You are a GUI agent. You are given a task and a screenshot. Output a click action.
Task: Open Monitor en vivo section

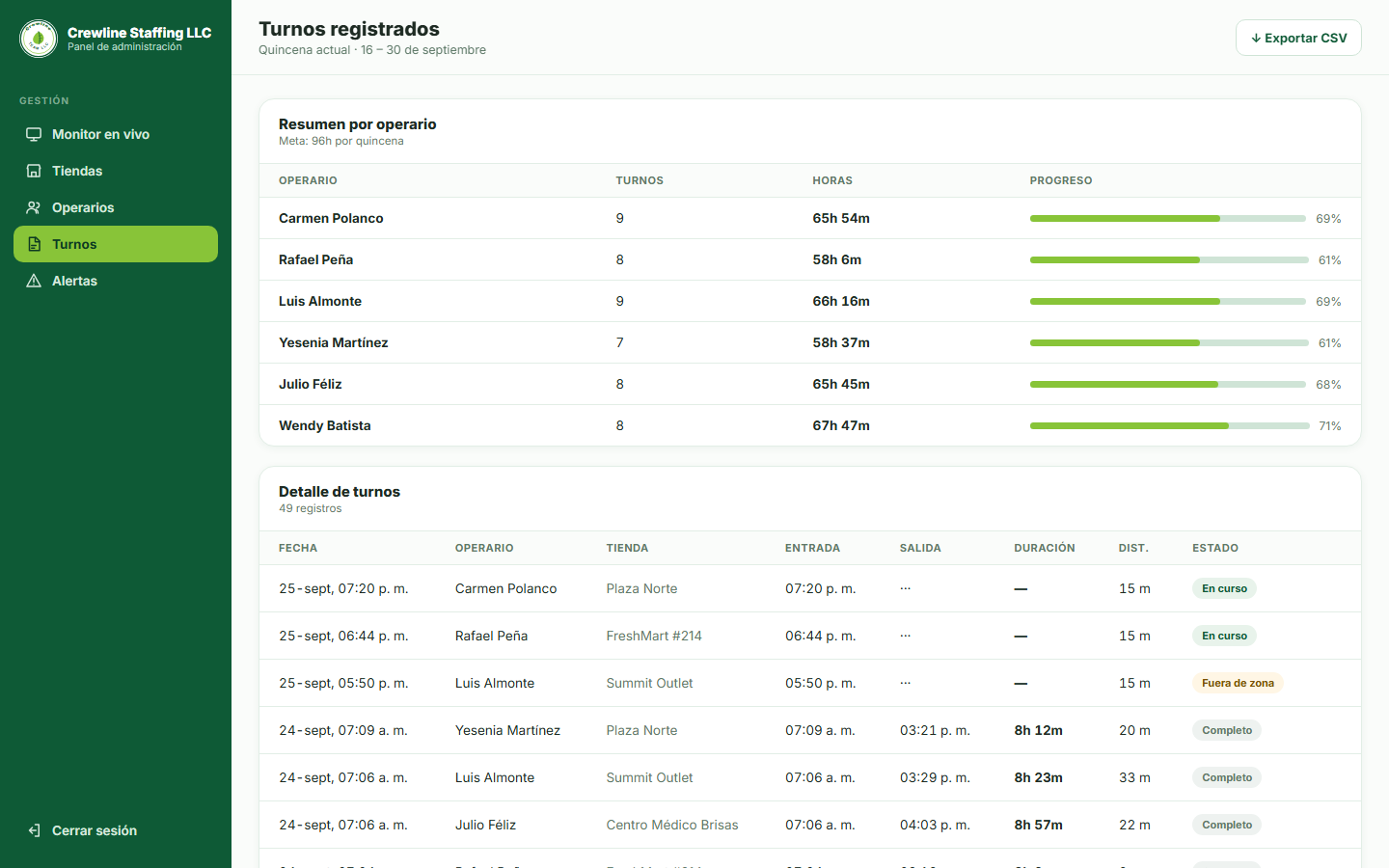[x=116, y=134]
